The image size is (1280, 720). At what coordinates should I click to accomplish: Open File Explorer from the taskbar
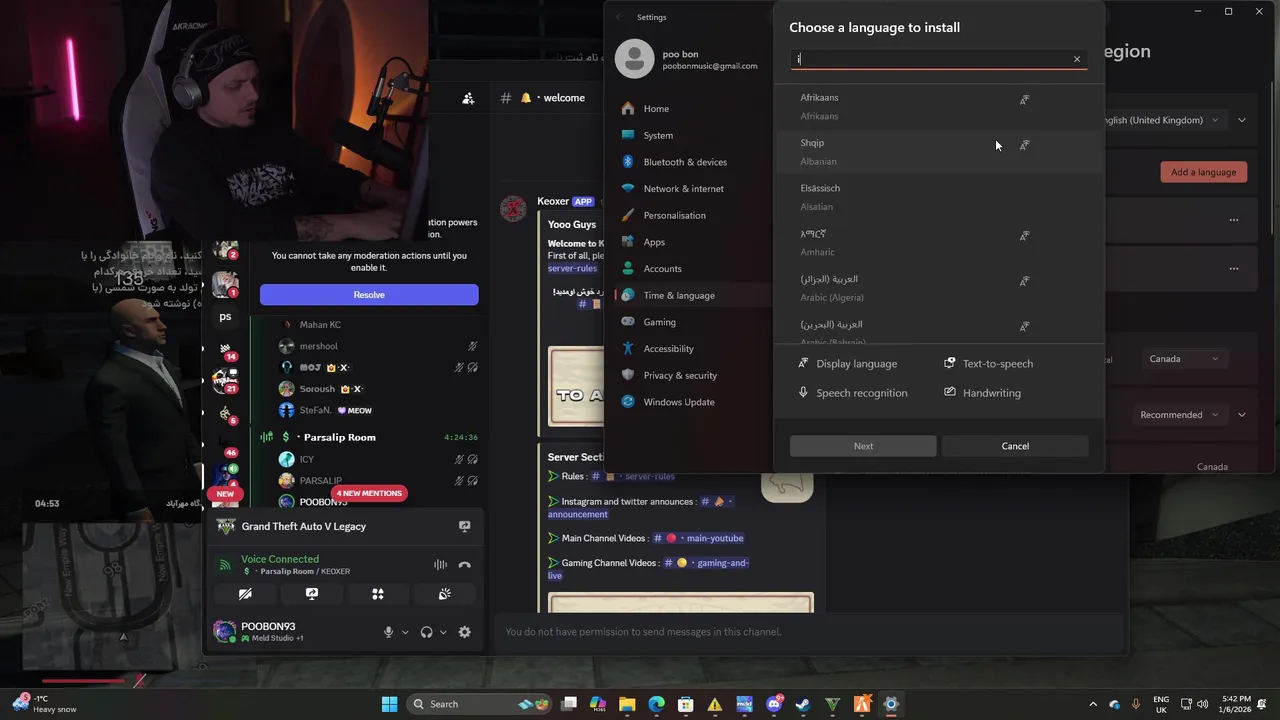[x=627, y=704]
